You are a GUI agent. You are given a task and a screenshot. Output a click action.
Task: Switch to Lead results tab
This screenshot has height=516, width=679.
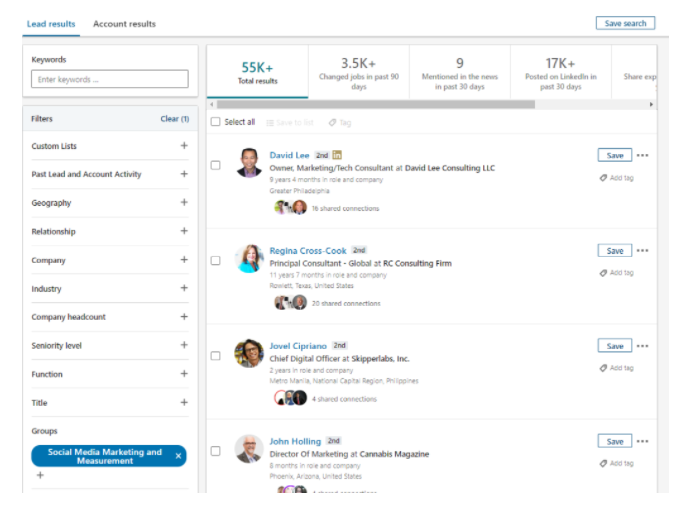pyautogui.click(x=51, y=24)
